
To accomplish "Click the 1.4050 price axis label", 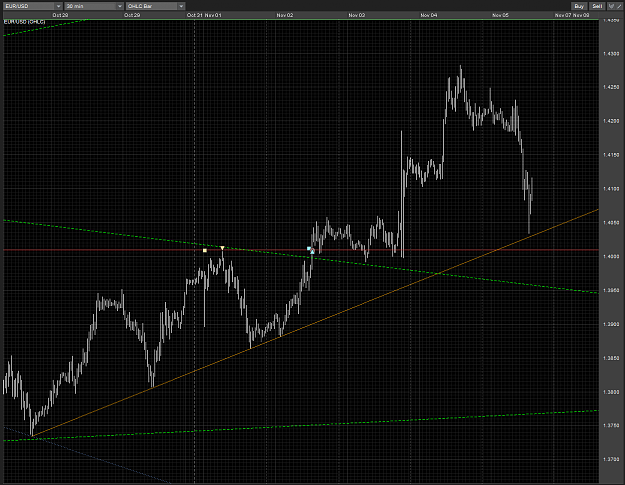I will (x=611, y=223).
